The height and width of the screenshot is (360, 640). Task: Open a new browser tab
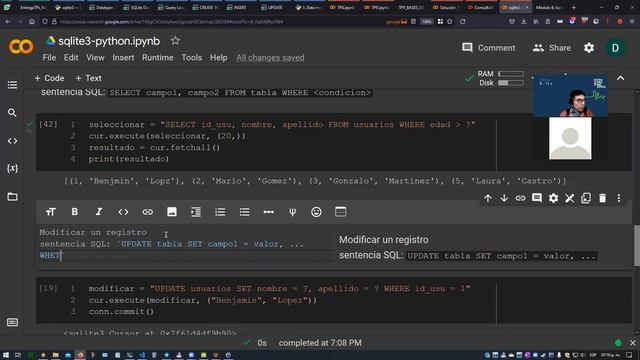click(573, 7)
